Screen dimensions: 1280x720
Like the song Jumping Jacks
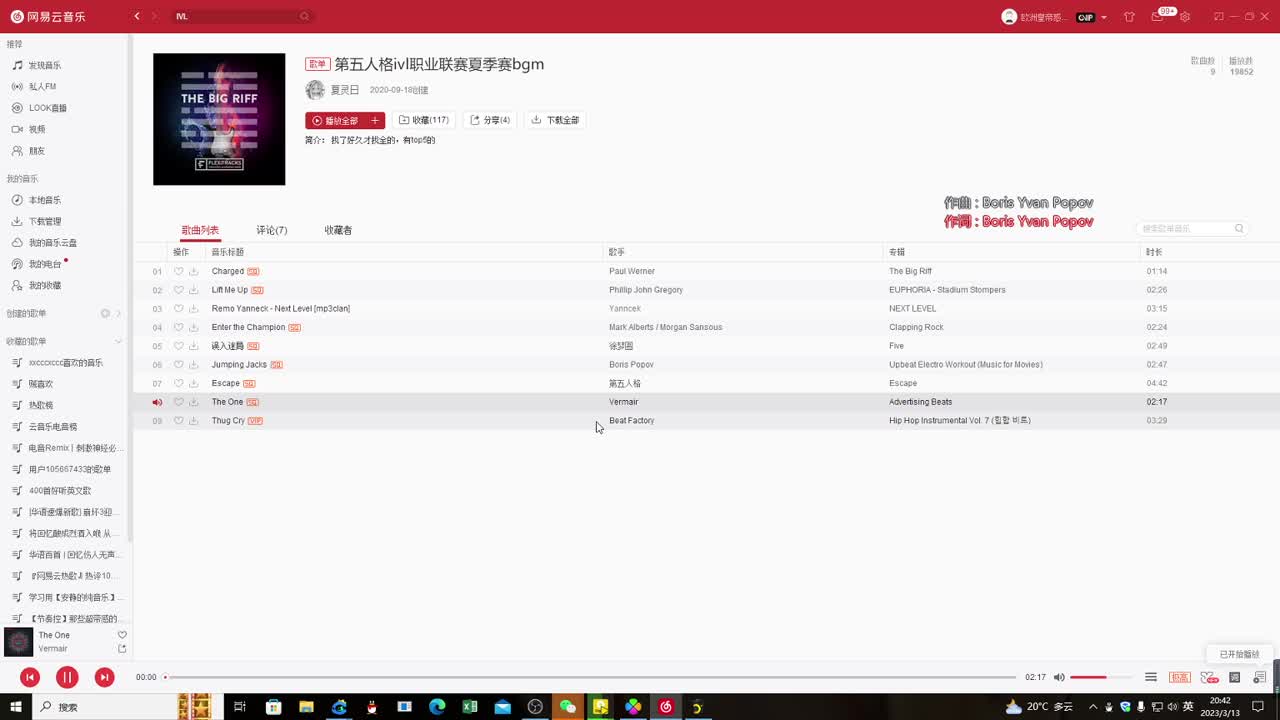click(179, 365)
